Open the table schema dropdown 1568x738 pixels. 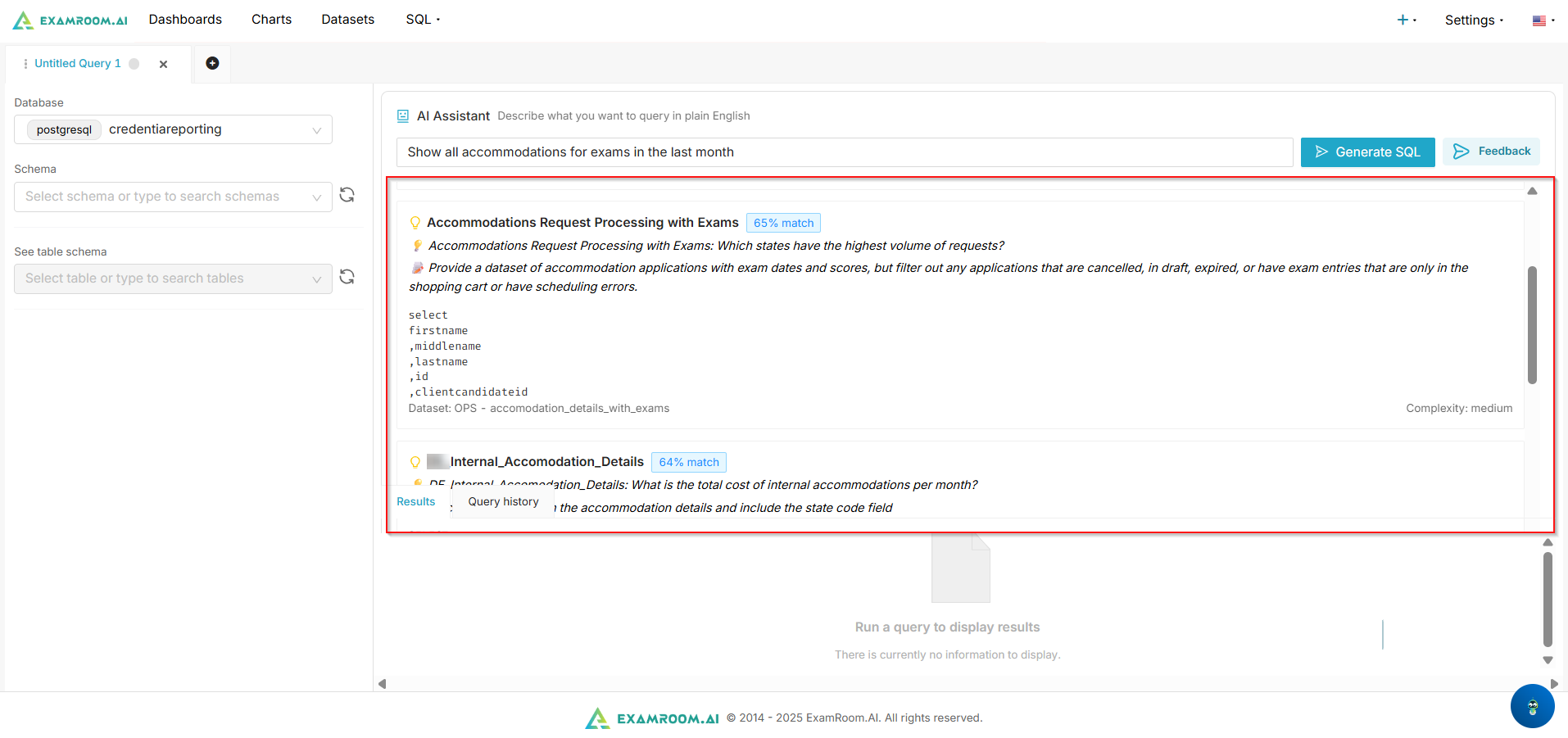(x=173, y=278)
